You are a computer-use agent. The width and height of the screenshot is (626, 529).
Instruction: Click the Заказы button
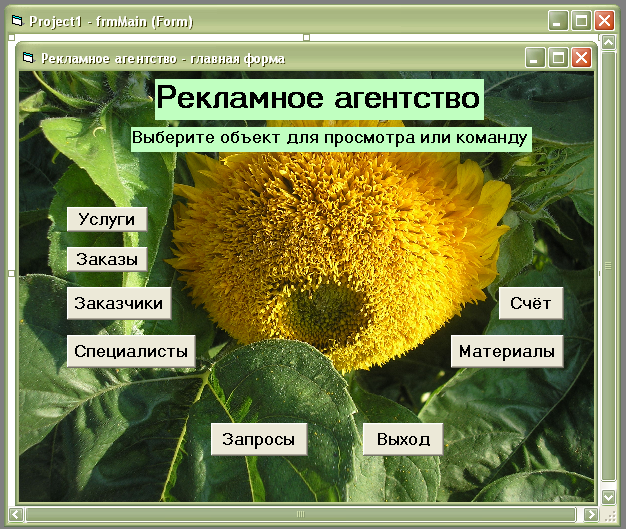coord(107,259)
